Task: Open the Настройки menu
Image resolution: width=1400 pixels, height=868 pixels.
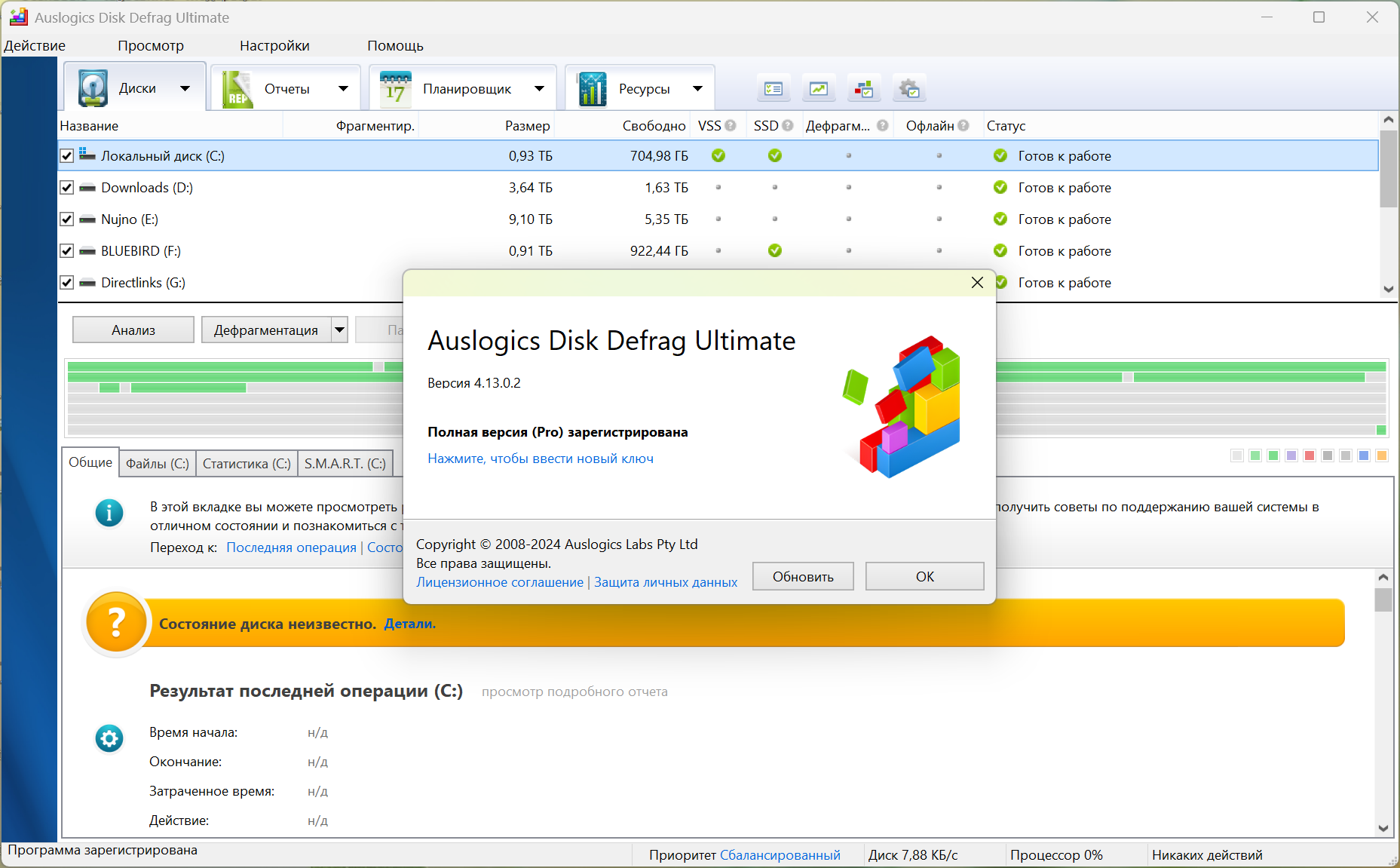Action: [274, 45]
